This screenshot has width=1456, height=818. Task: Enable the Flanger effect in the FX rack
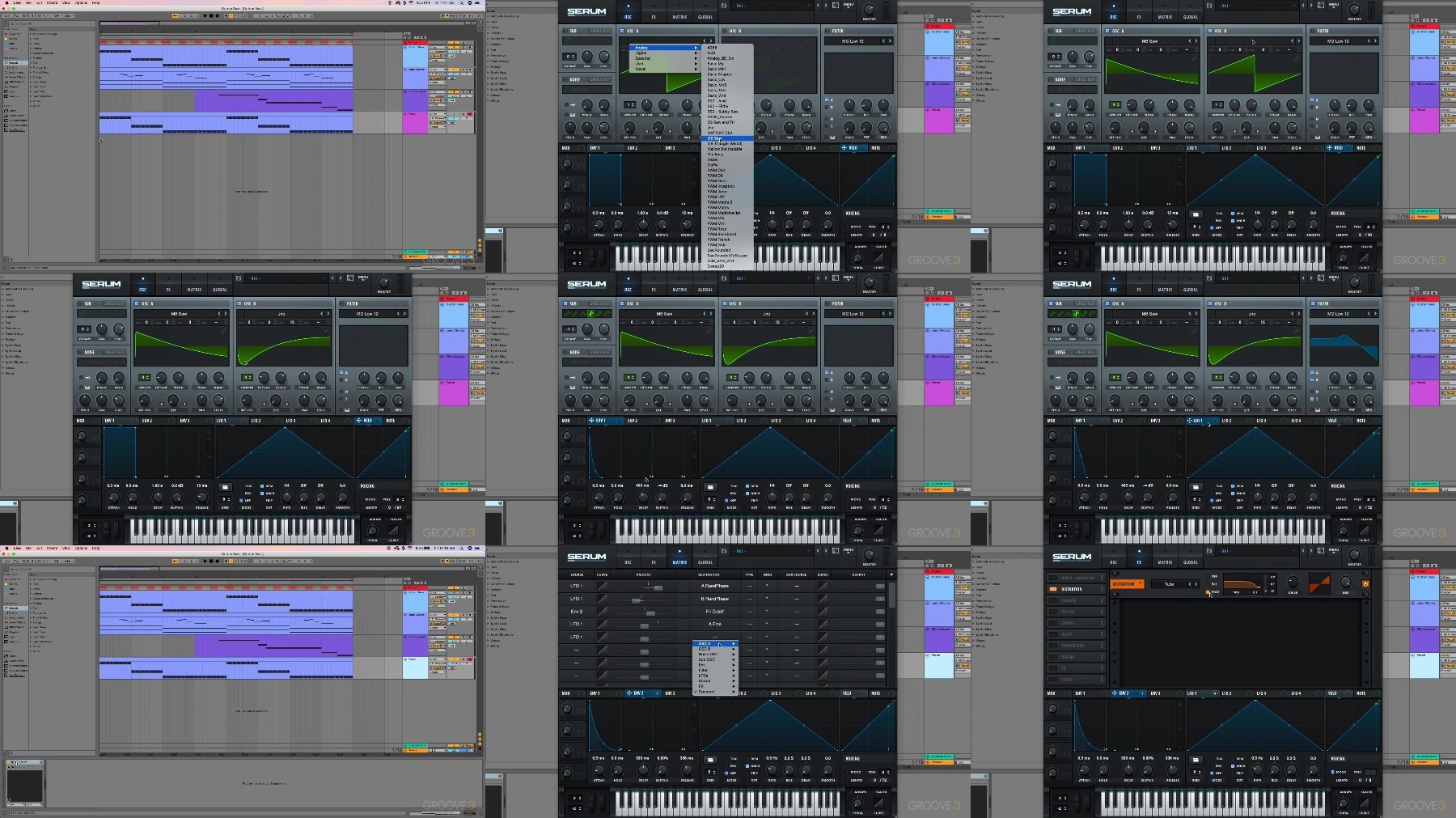(1052, 600)
